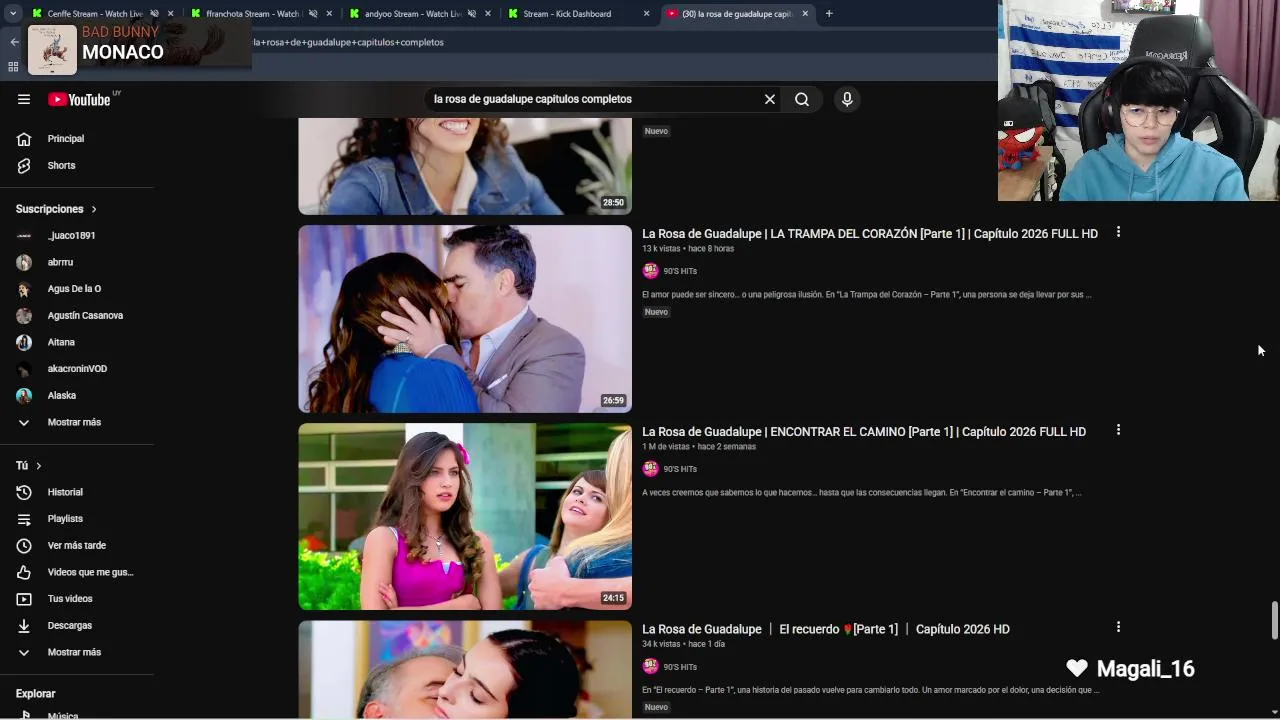Open 90'S HITs channel under LA TRAMPA video
This screenshot has width=1280, height=720.
tap(680, 271)
